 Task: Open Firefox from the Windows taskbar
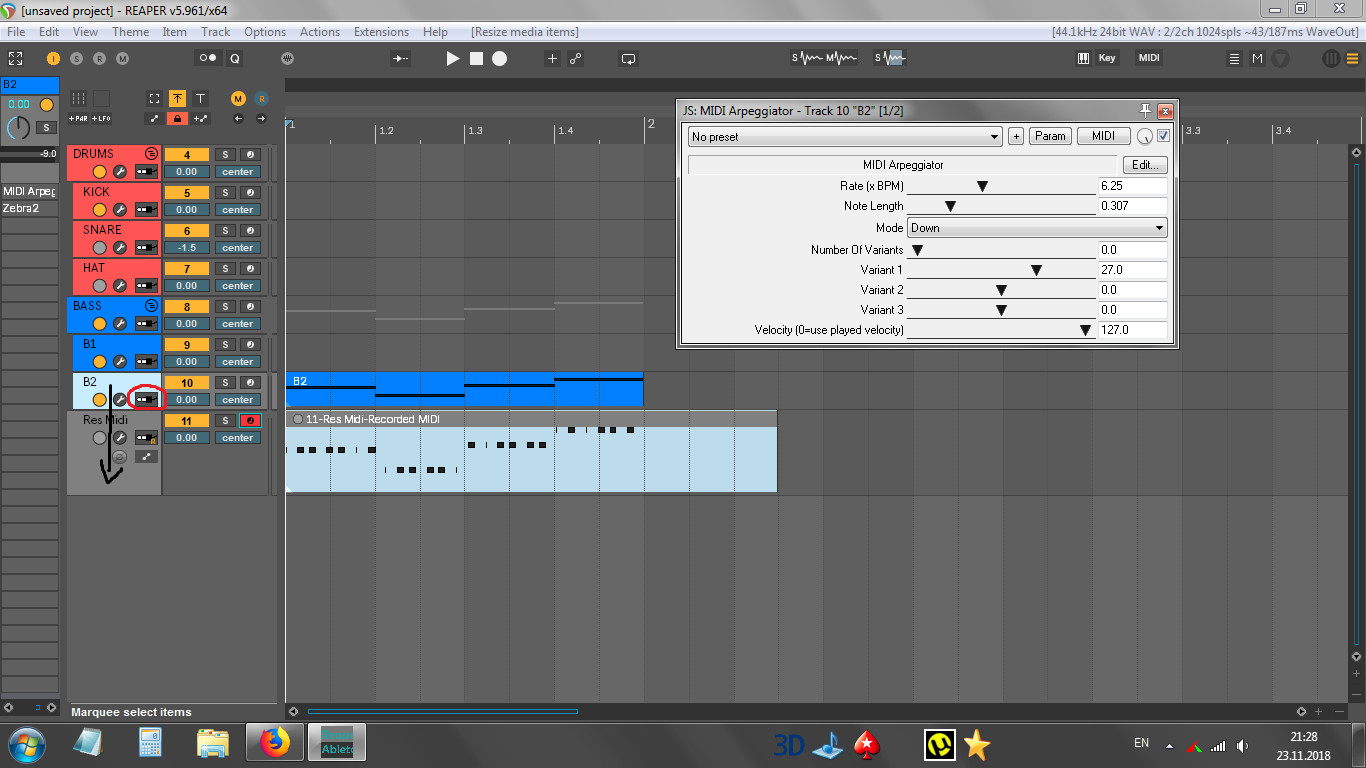click(x=274, y=743)
